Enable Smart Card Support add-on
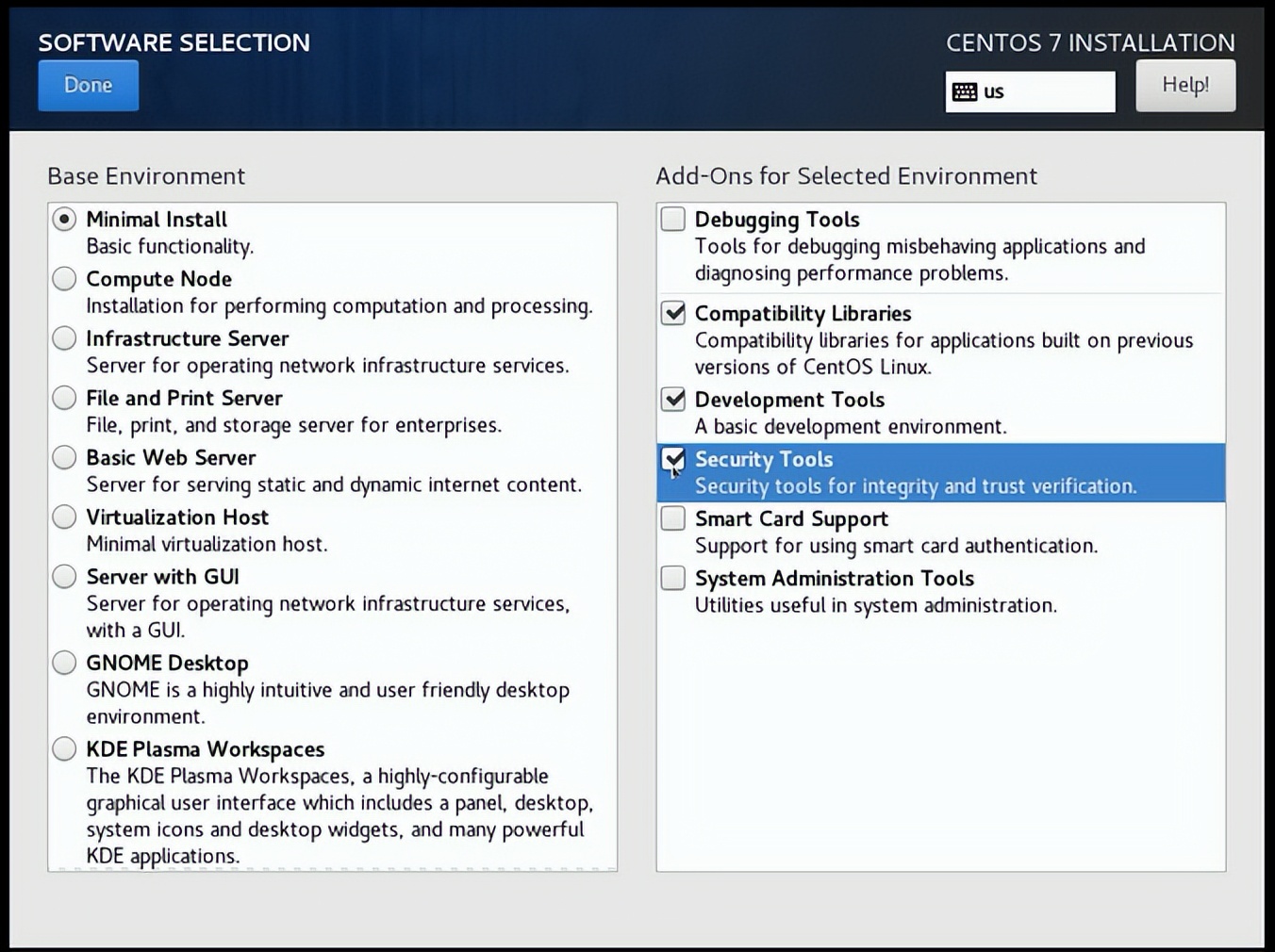This screenshot has height=952, width=1275. [673, 518]
